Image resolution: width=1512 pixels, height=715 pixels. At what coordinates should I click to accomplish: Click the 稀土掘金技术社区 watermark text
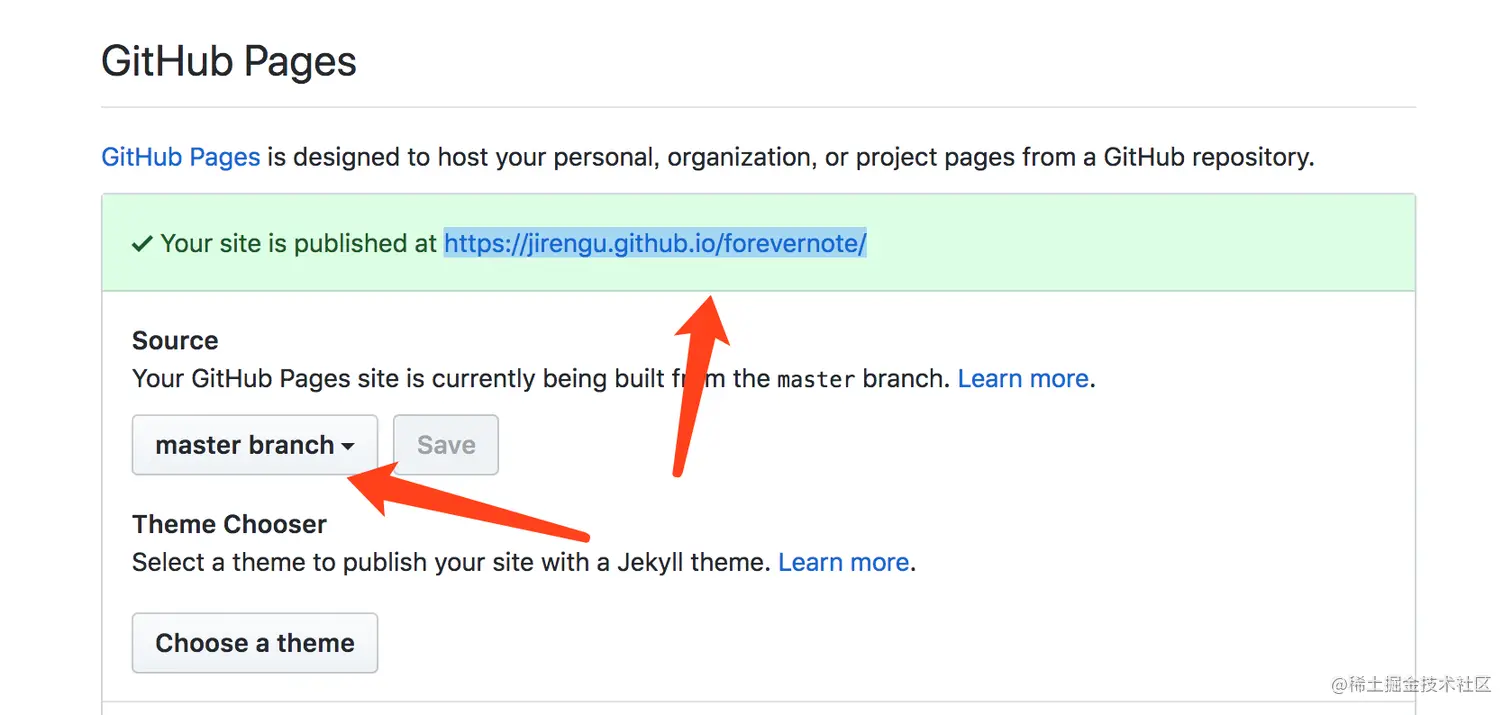coord(1411,685)
